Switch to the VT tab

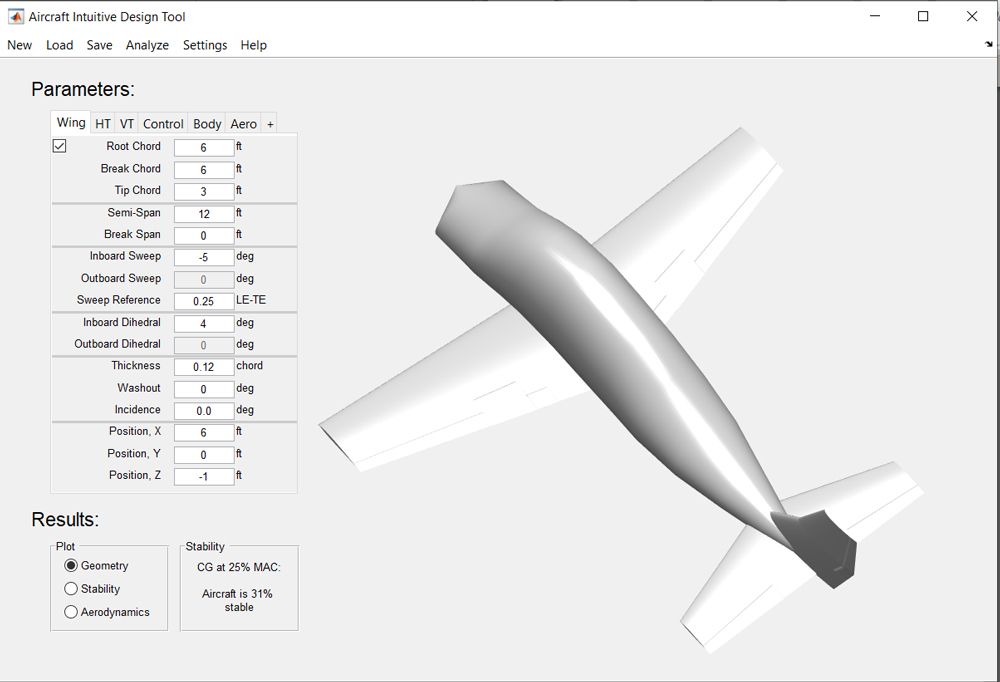click(x=127, y=124)
